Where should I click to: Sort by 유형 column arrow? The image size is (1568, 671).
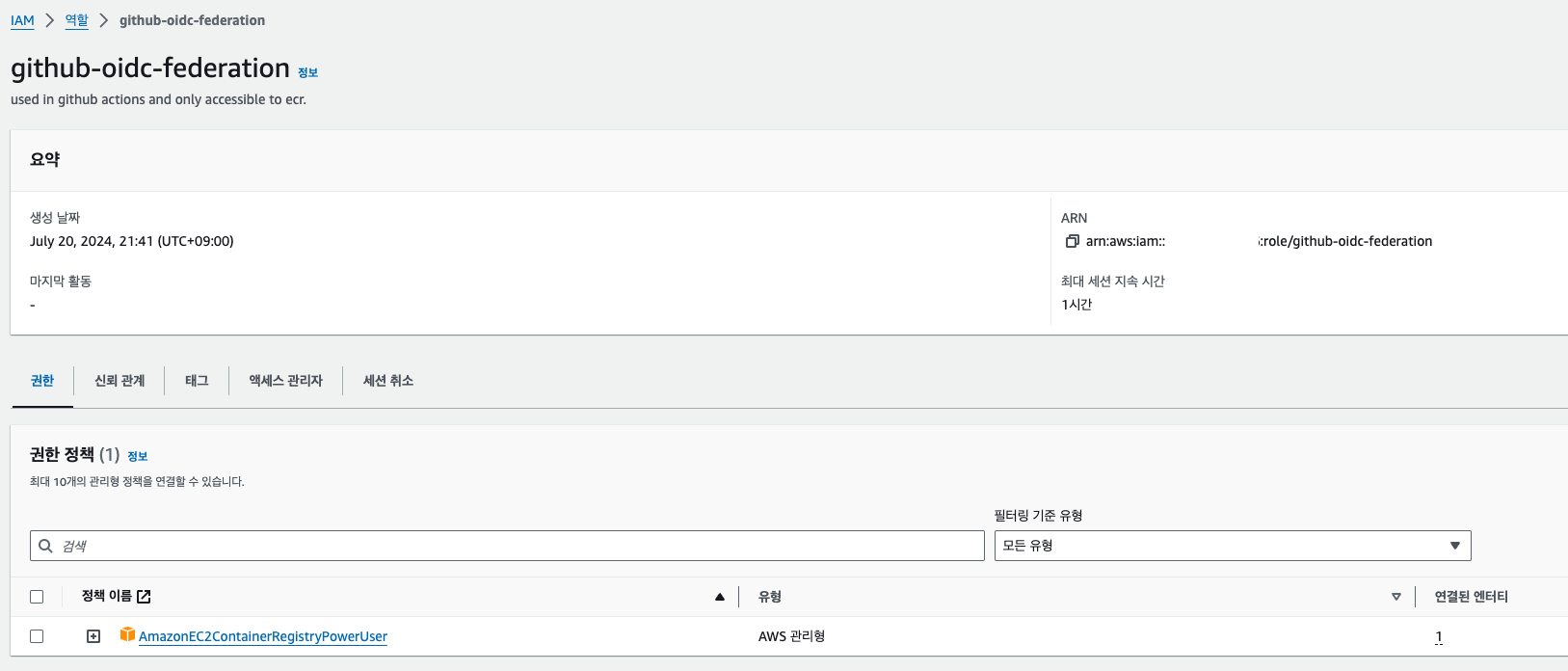pos(1395,597)
